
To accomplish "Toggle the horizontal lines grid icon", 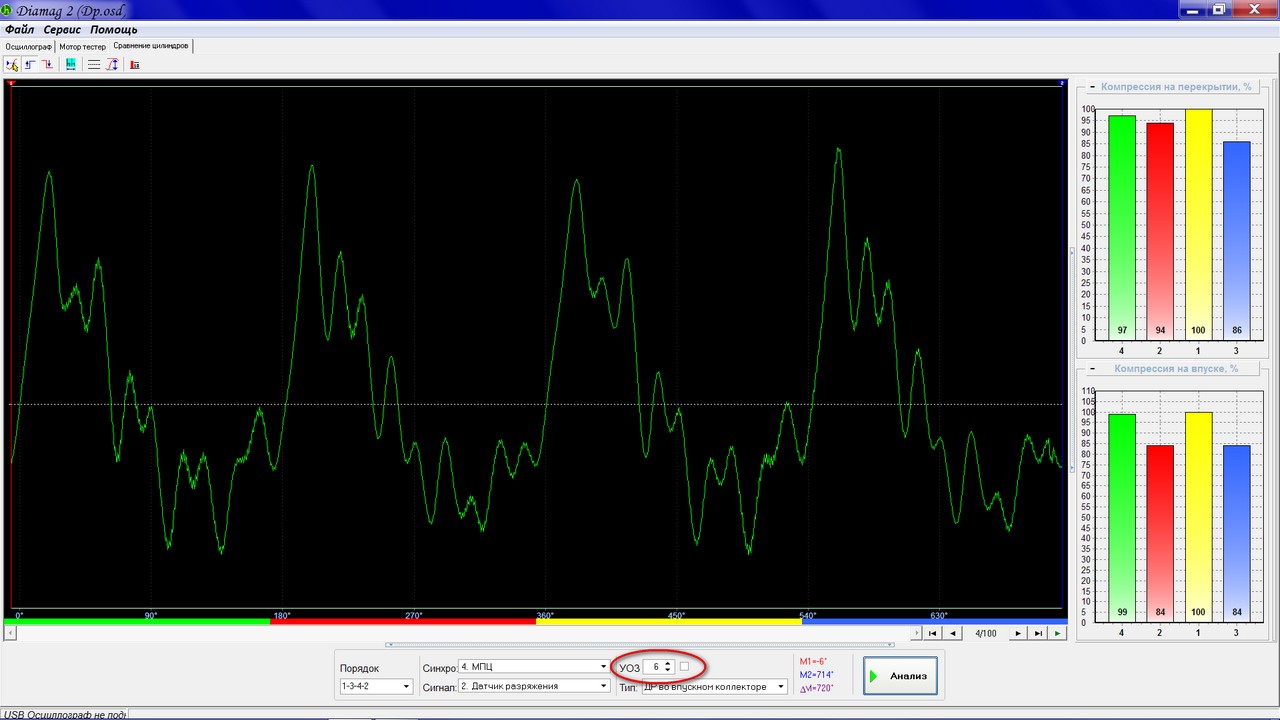I will point(94,64).
